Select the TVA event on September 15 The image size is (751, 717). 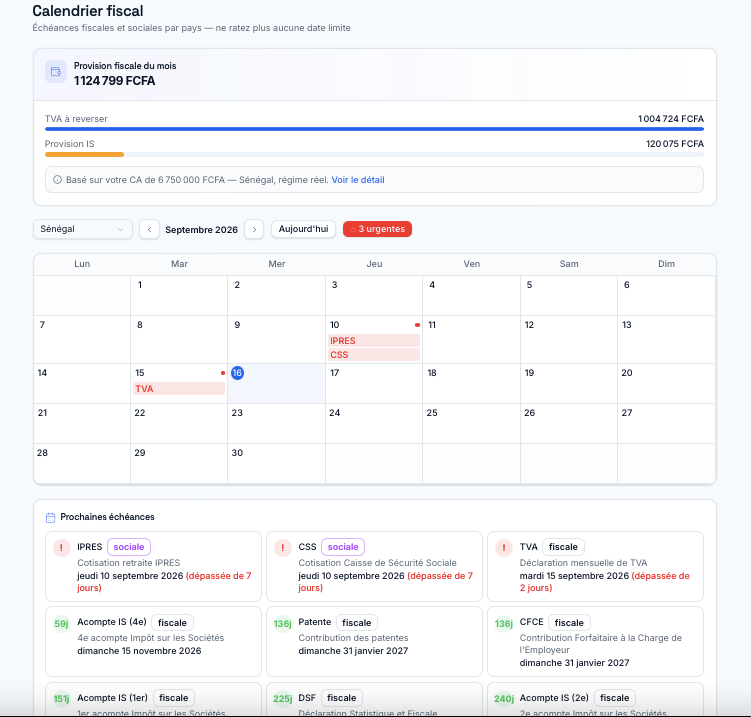(x=179, y=388)
